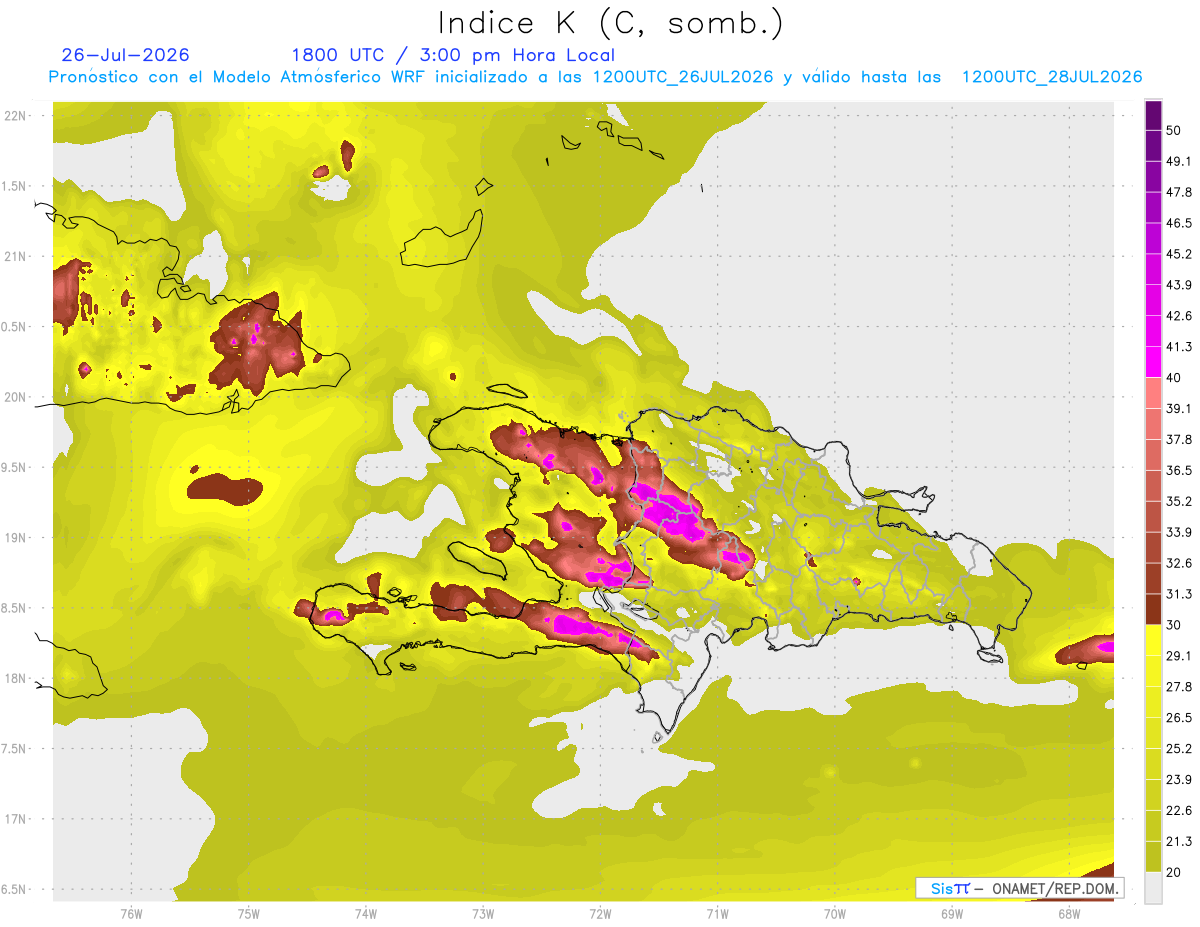Click the 'Indice K (C, somb.)' title
The width and height of the screenshot is (1200, 927).
click(610, 23)
